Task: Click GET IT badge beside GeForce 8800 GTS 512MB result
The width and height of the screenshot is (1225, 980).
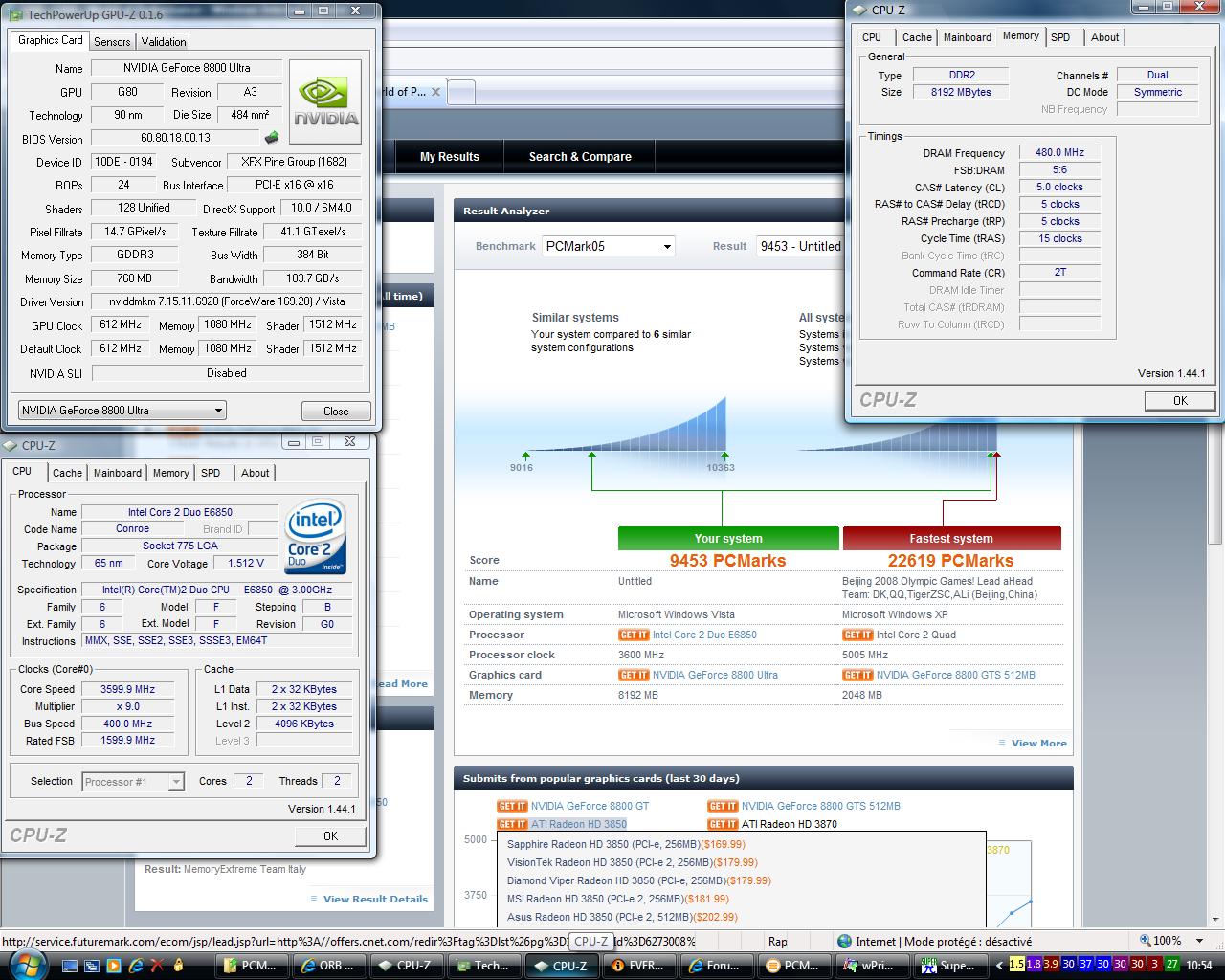Action: pos(857,675)
